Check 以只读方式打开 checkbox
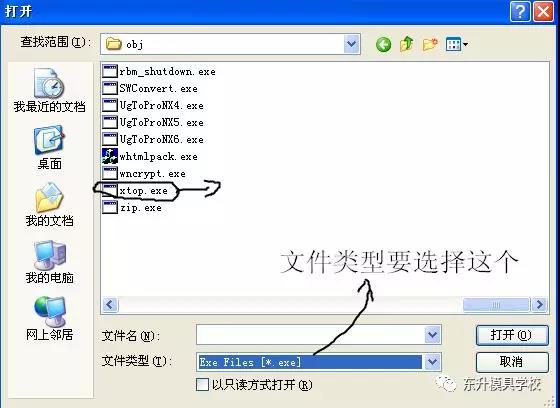The image size is (560, 408). tap(202, 385)
